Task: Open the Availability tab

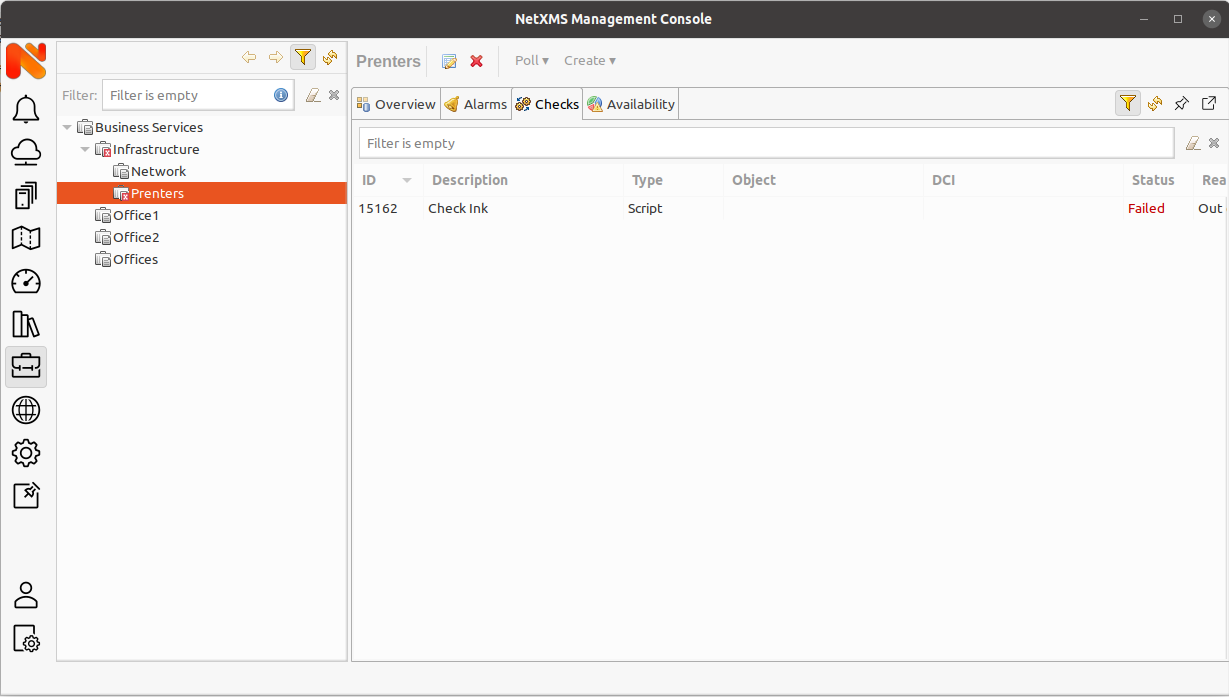Action: 631,104
